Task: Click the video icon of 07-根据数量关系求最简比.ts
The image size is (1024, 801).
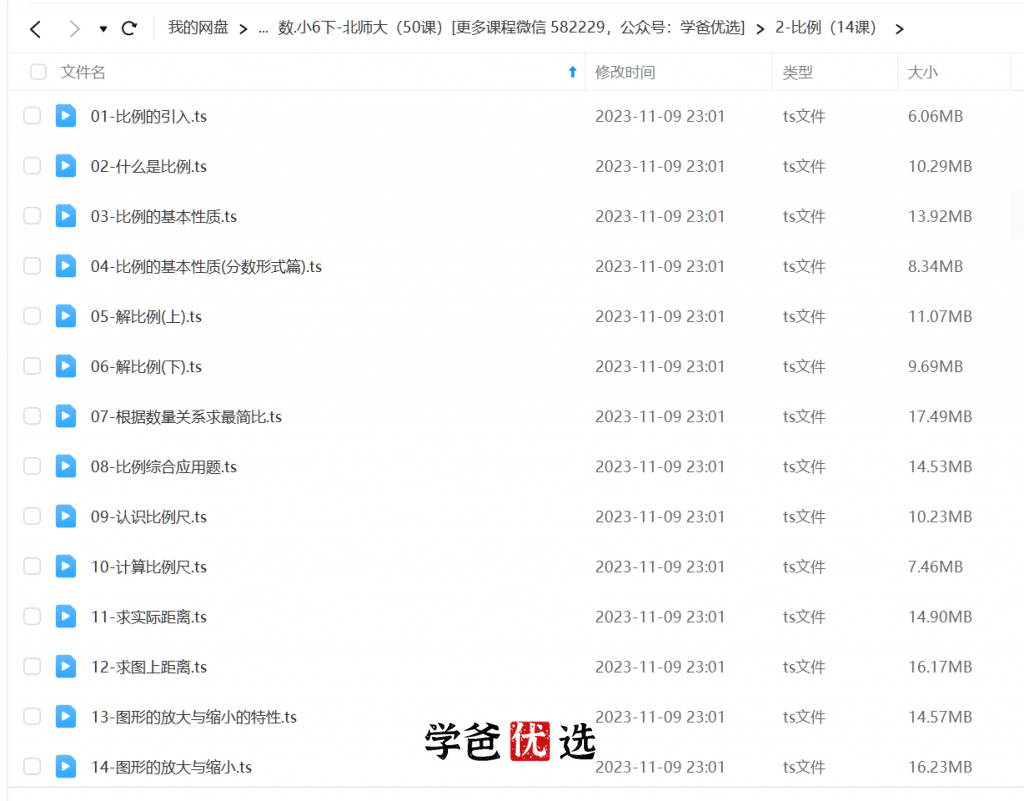Action: click(x=65, y=416)
